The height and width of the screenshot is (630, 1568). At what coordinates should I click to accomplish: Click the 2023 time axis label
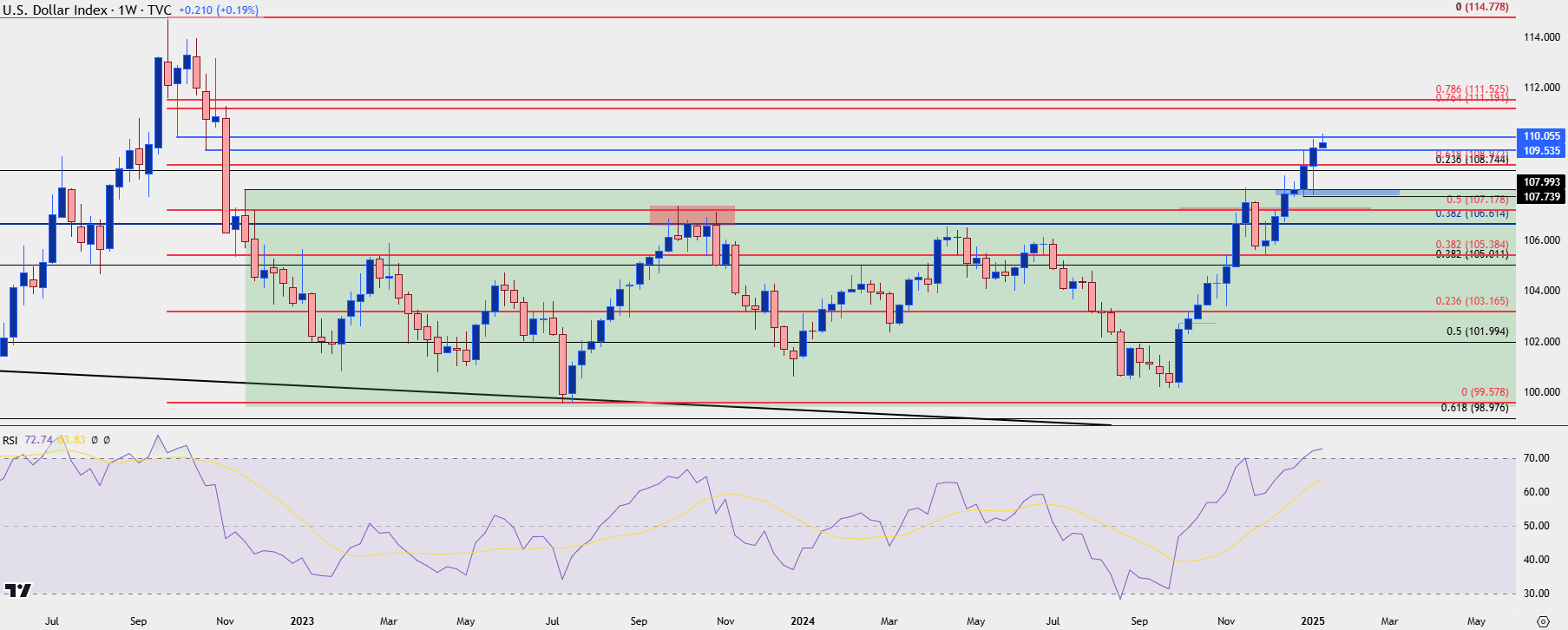tap(302, 621)
